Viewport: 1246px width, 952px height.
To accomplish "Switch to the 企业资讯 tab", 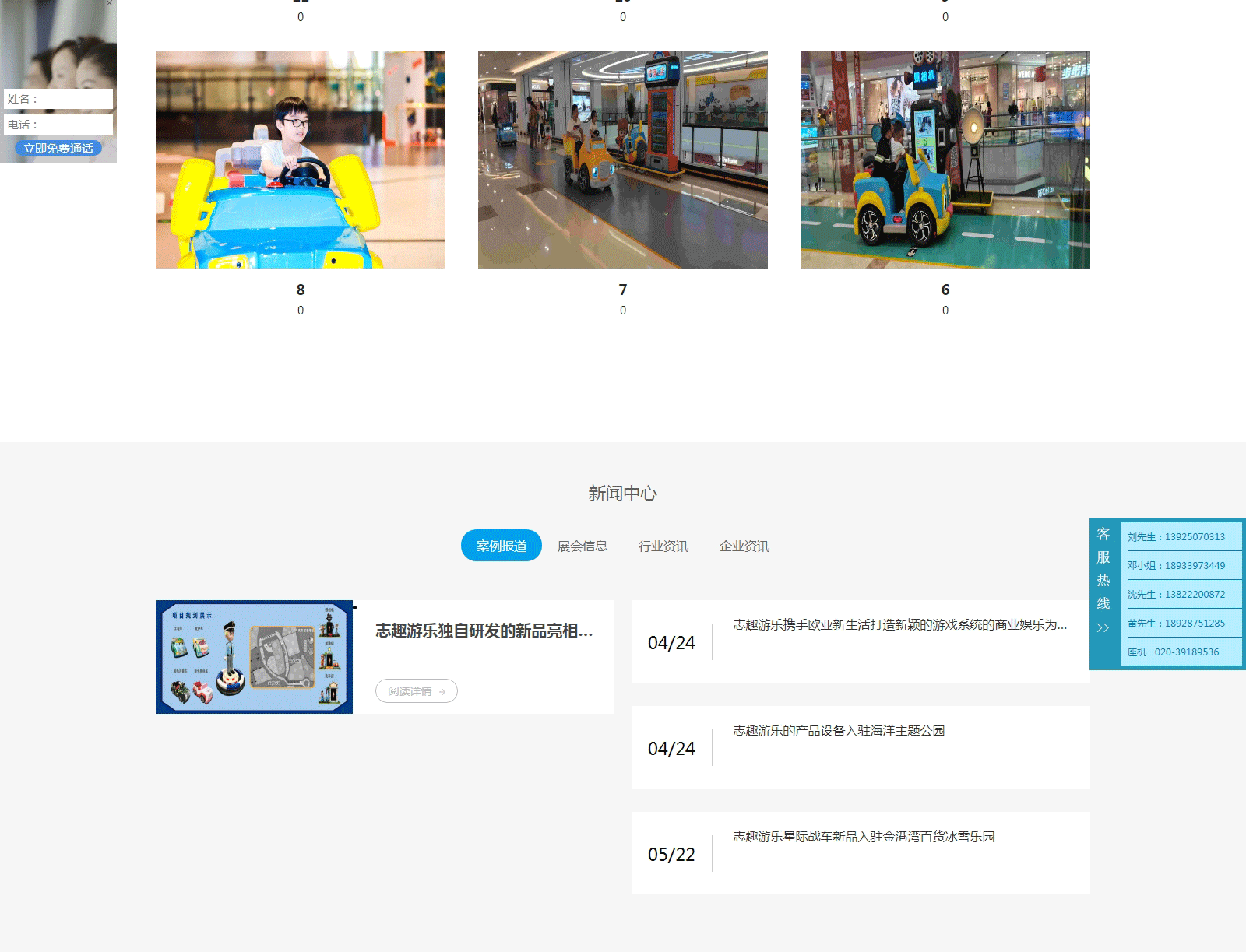I will [744, 546].
